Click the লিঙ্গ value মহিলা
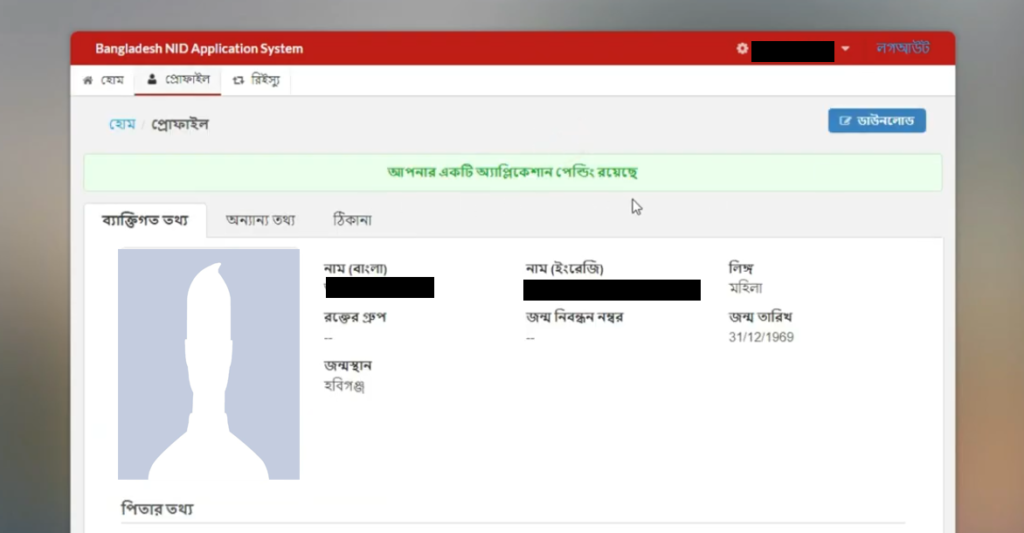The image size is (1024, 533). tap(748, 288)
